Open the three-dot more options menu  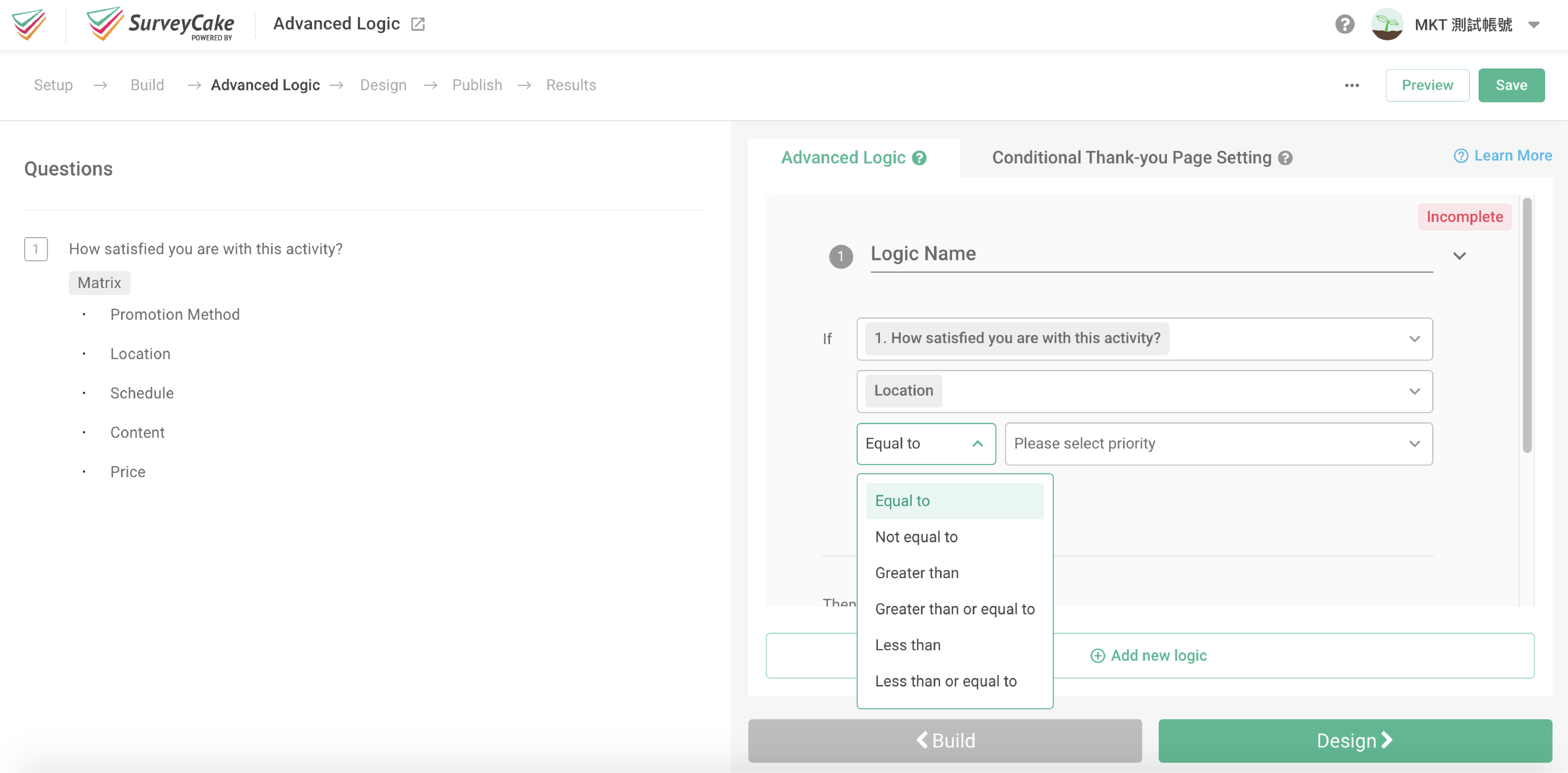(x=1351, y=85)
